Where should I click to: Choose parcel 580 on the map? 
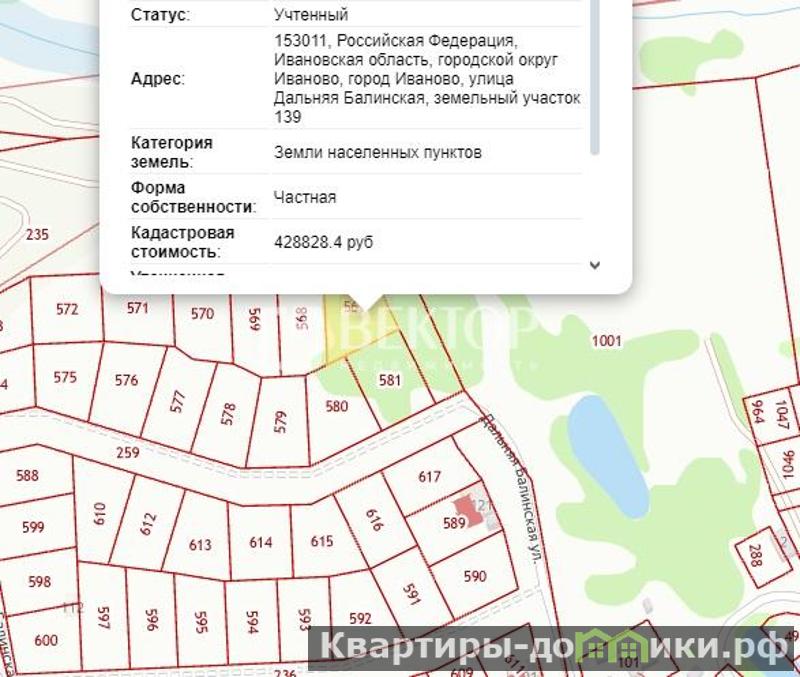point(337,407)
